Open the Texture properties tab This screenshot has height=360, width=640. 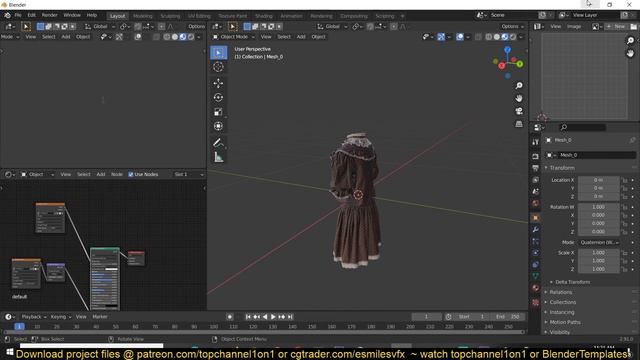536,302
